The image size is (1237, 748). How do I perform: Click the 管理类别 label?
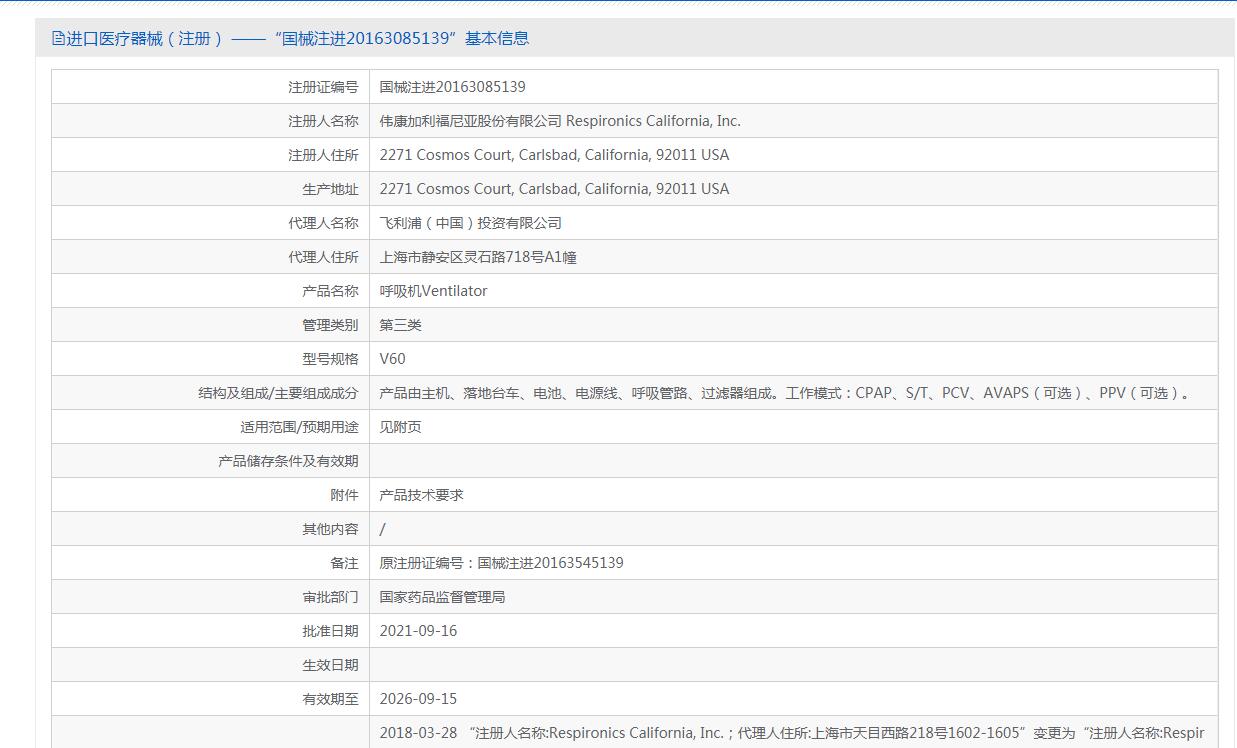coord(330,325)
